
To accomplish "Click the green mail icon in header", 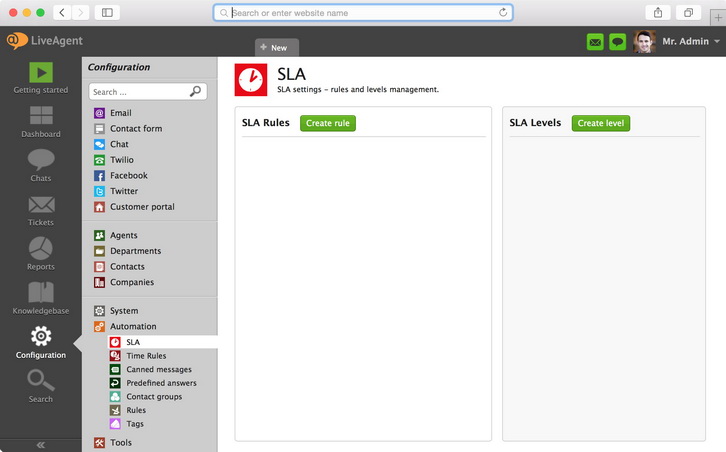I will [x=595, y=42].
